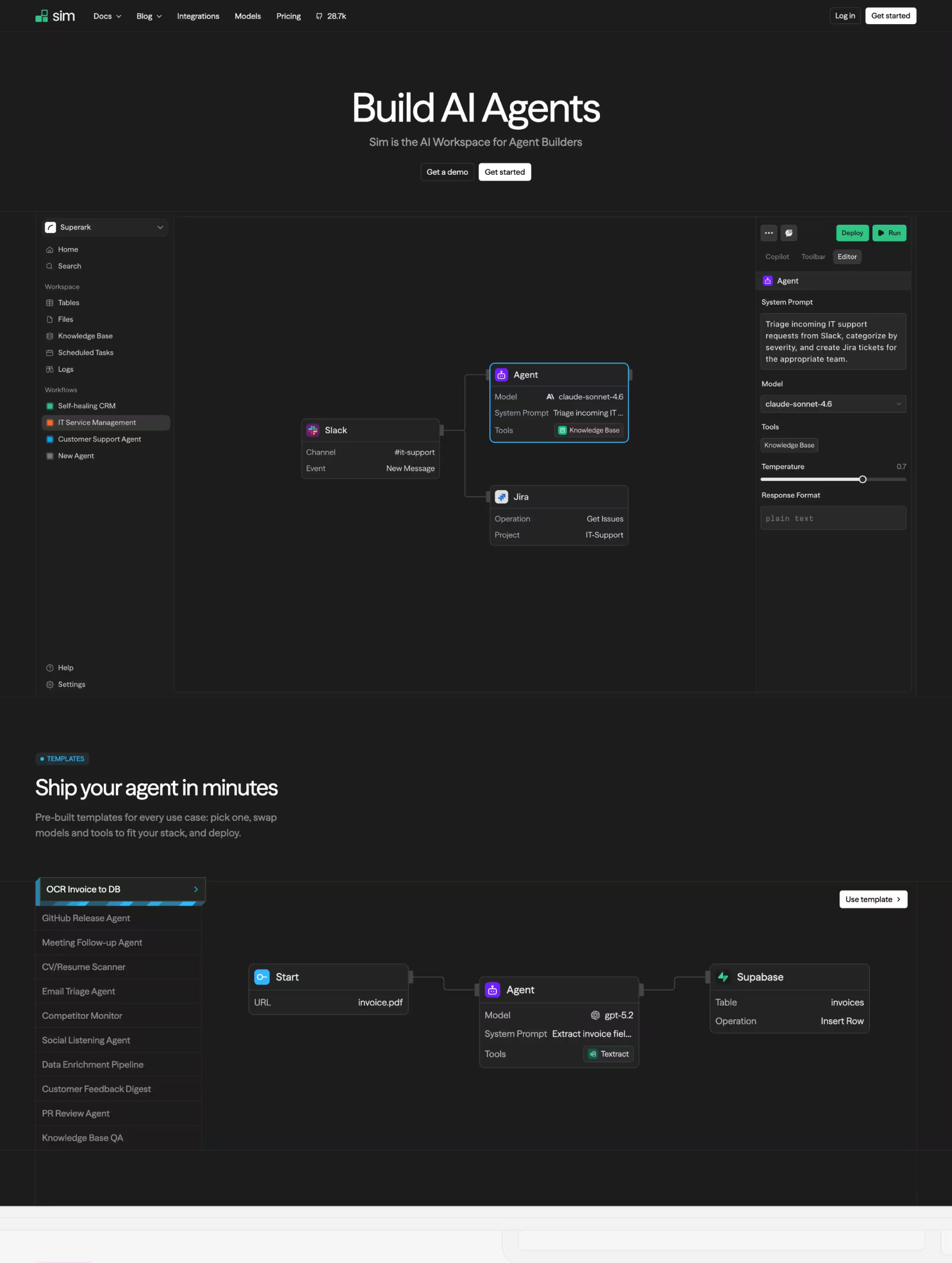Click Get started in the top navigation

[890, 16]
